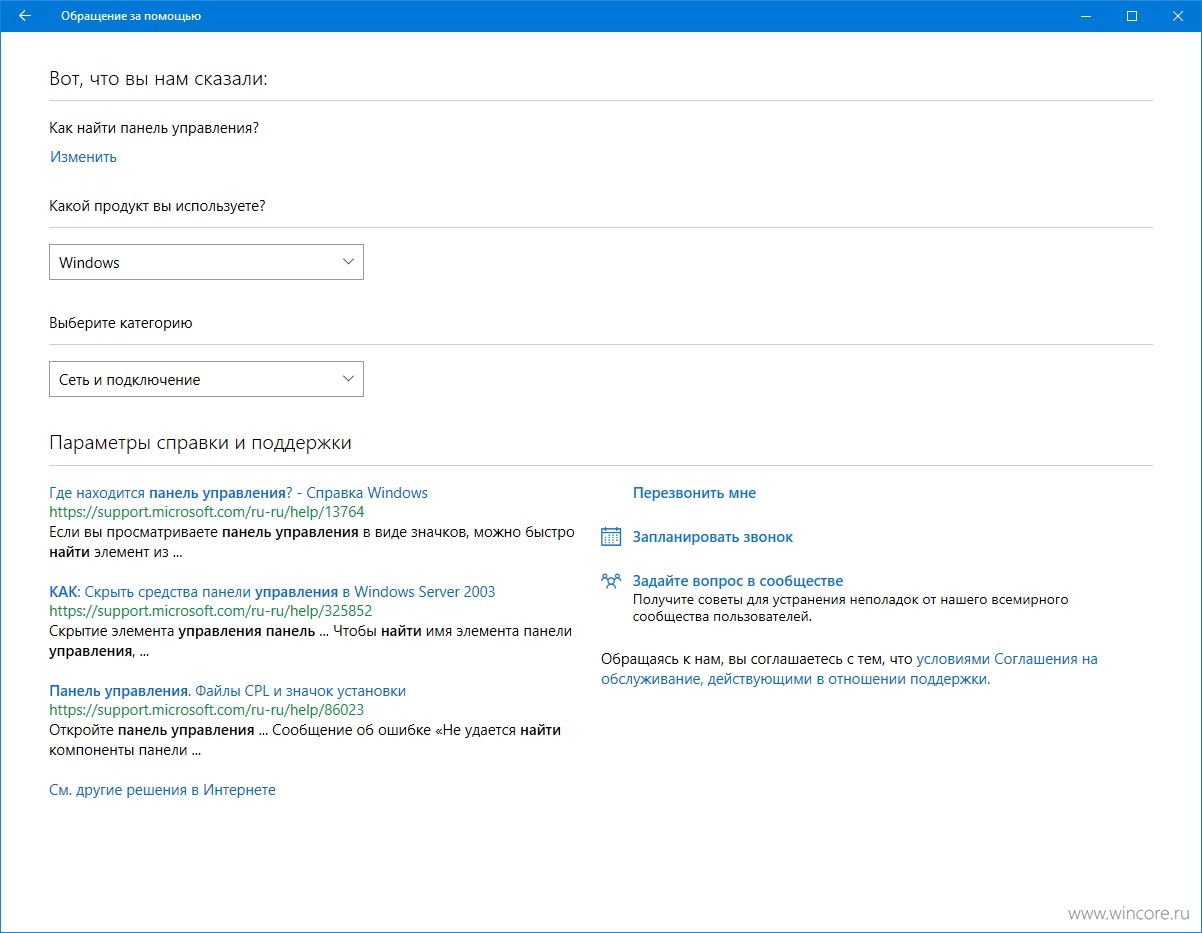Click the snippet starting Откройте панель управления

pyautogui.click(x=305, y=739)
